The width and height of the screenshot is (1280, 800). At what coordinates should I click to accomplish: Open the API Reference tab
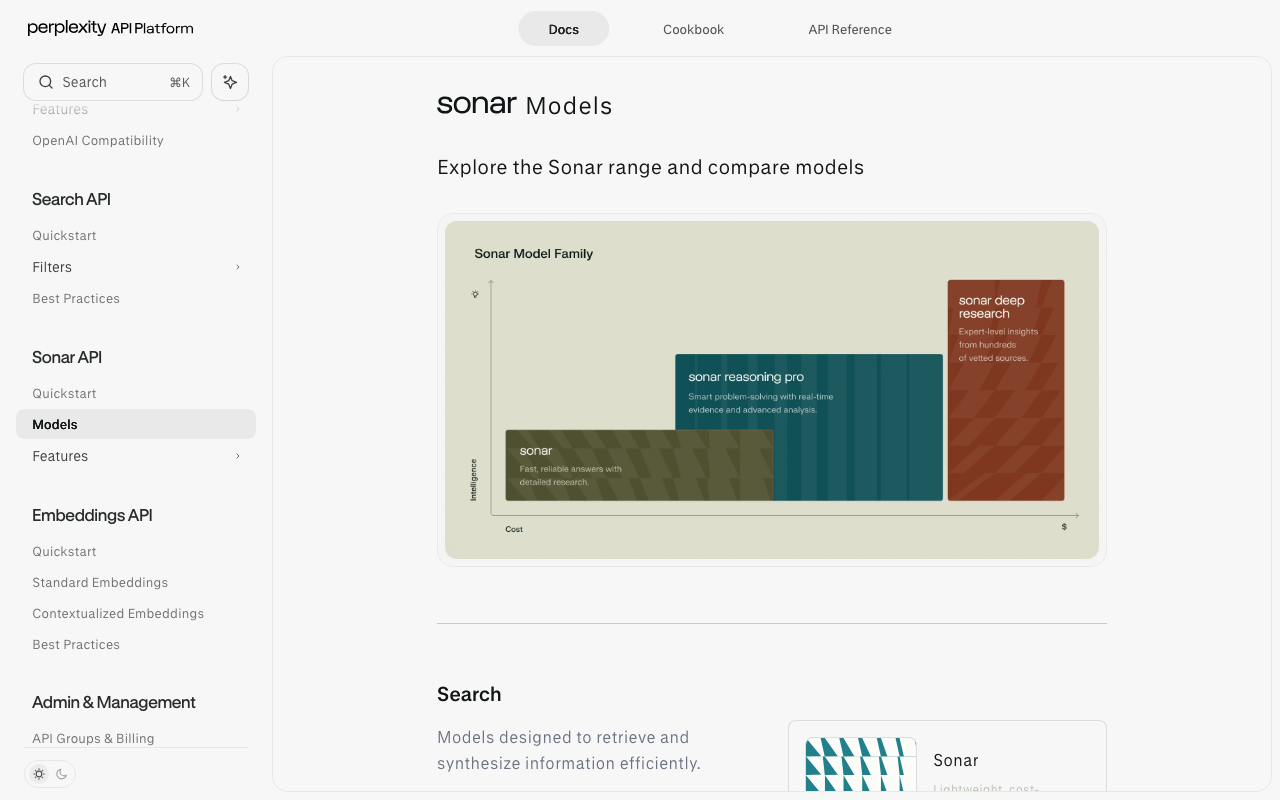click(x=850, y=29)
